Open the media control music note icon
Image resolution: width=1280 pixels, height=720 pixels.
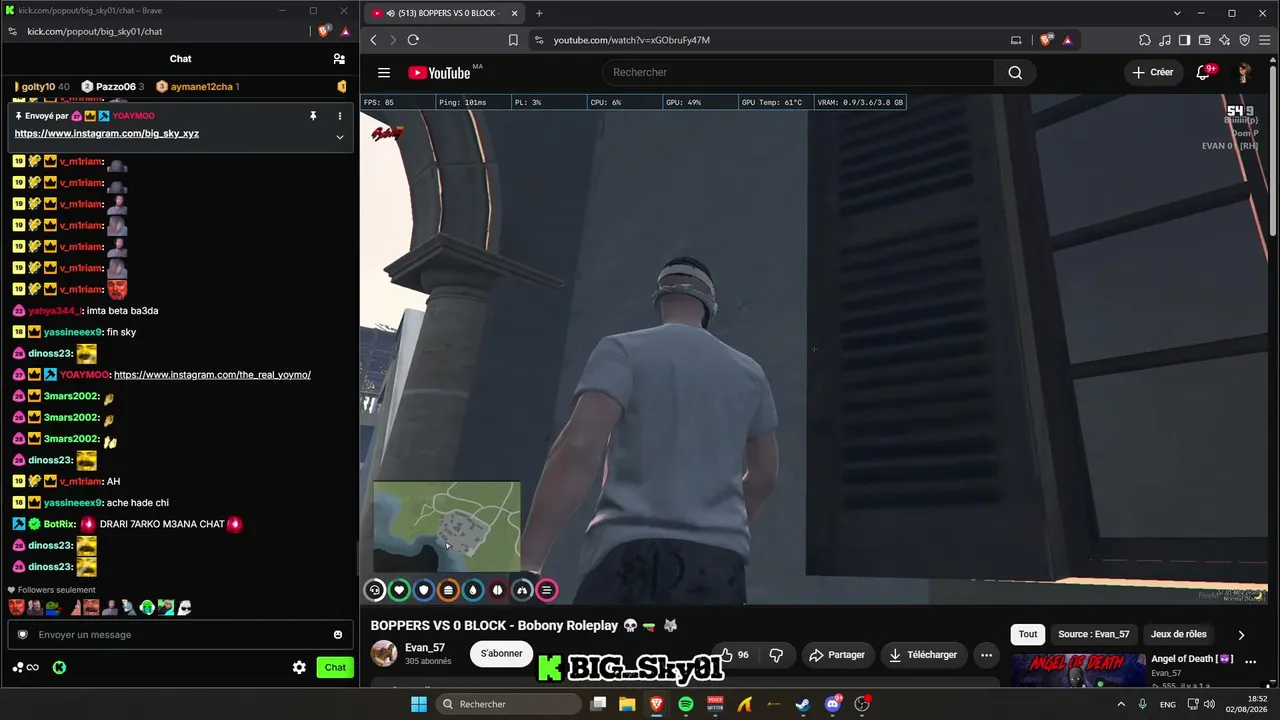click(1165, 40)
